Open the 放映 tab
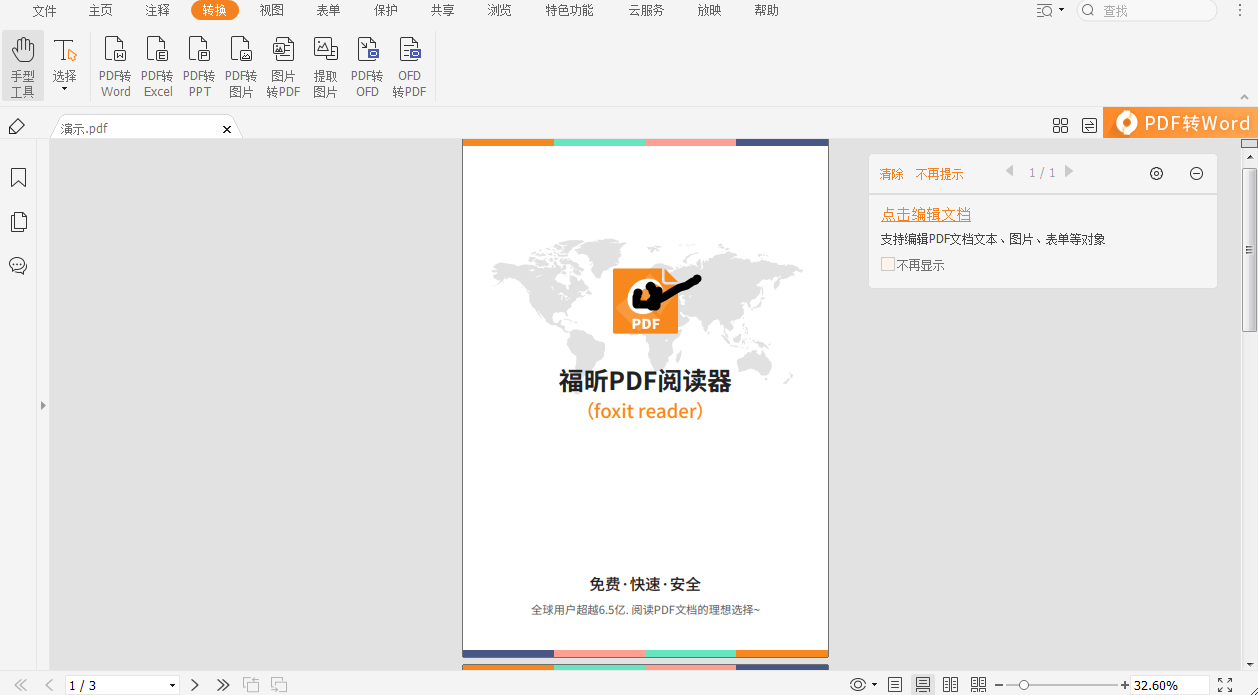Image resolution: width=1258 pixels, height=695 pixels. (x=709, y=11)
